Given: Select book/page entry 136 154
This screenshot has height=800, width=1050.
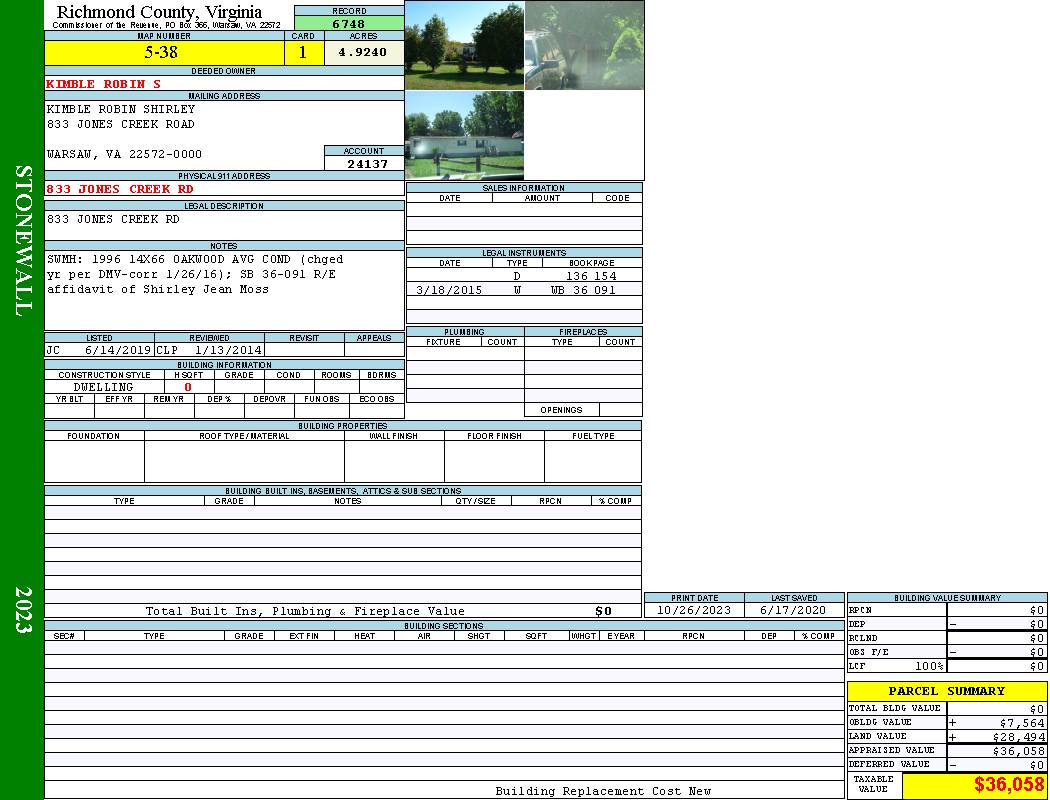Looking at the screenshot, I should pyautogui.click(x=591, y=276).
